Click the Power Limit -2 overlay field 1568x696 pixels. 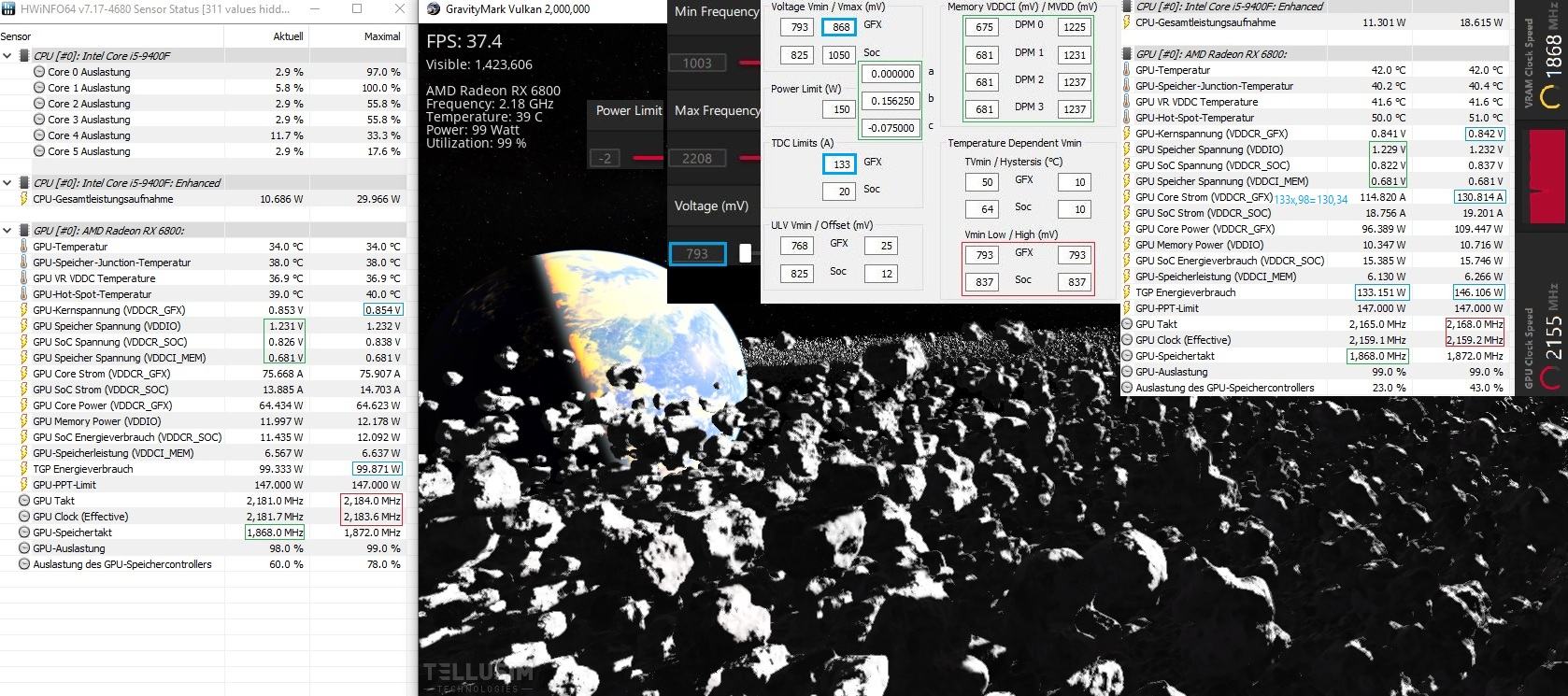click(606, 158)
